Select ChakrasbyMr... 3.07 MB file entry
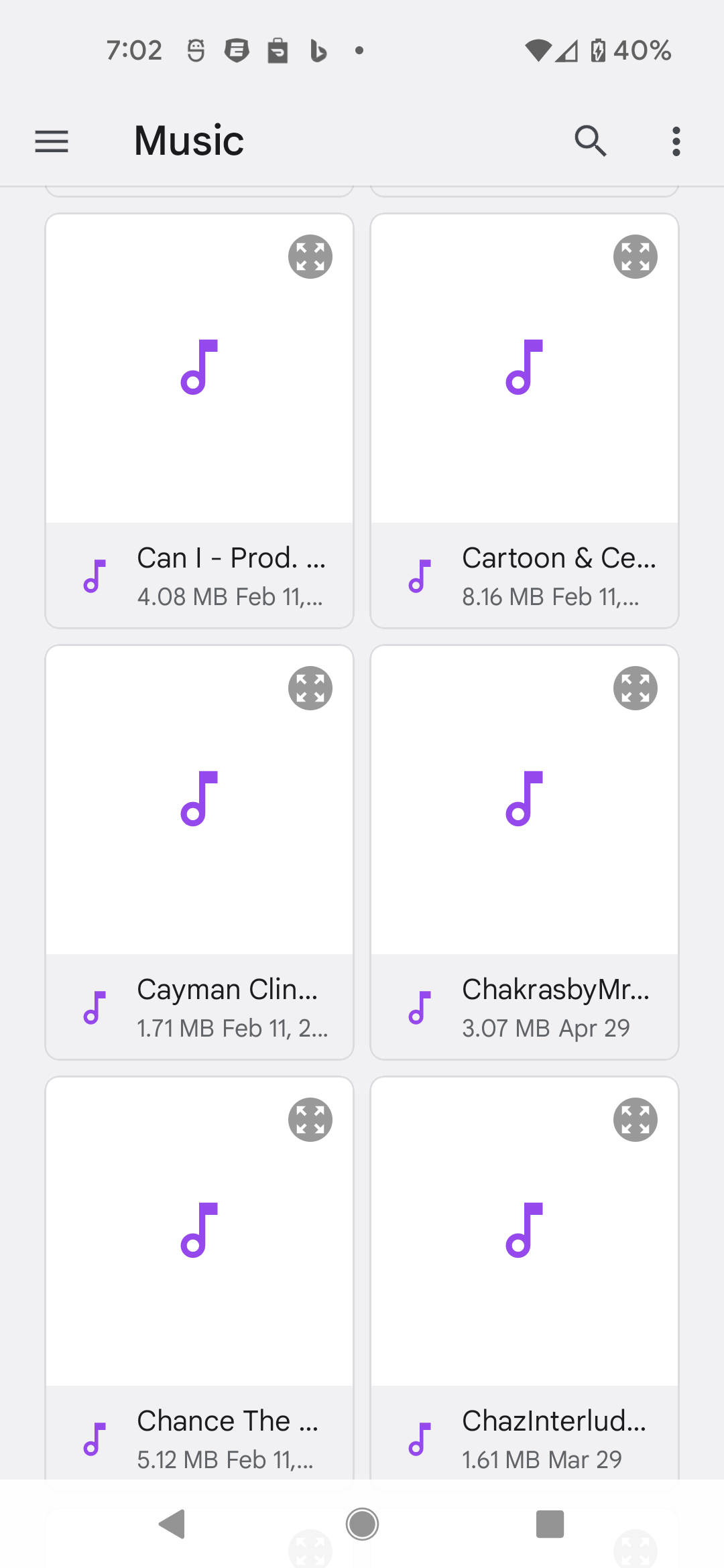724x1568 pixels. 524,1007
